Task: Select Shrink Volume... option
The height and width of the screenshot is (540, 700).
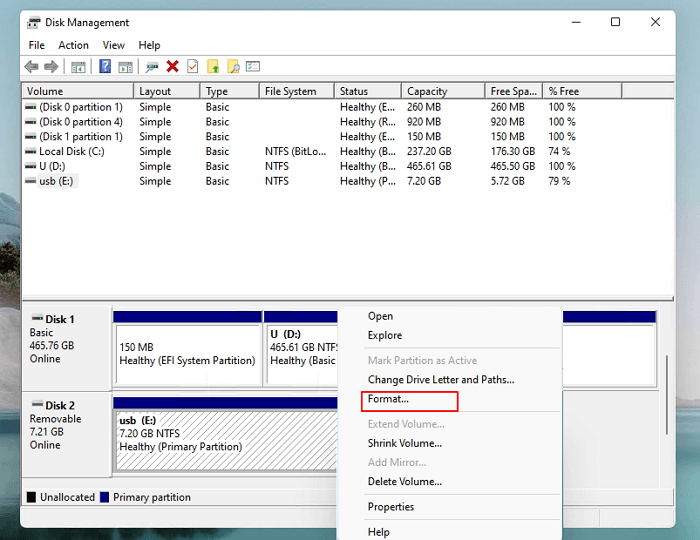Action: [x=404, y=443]
